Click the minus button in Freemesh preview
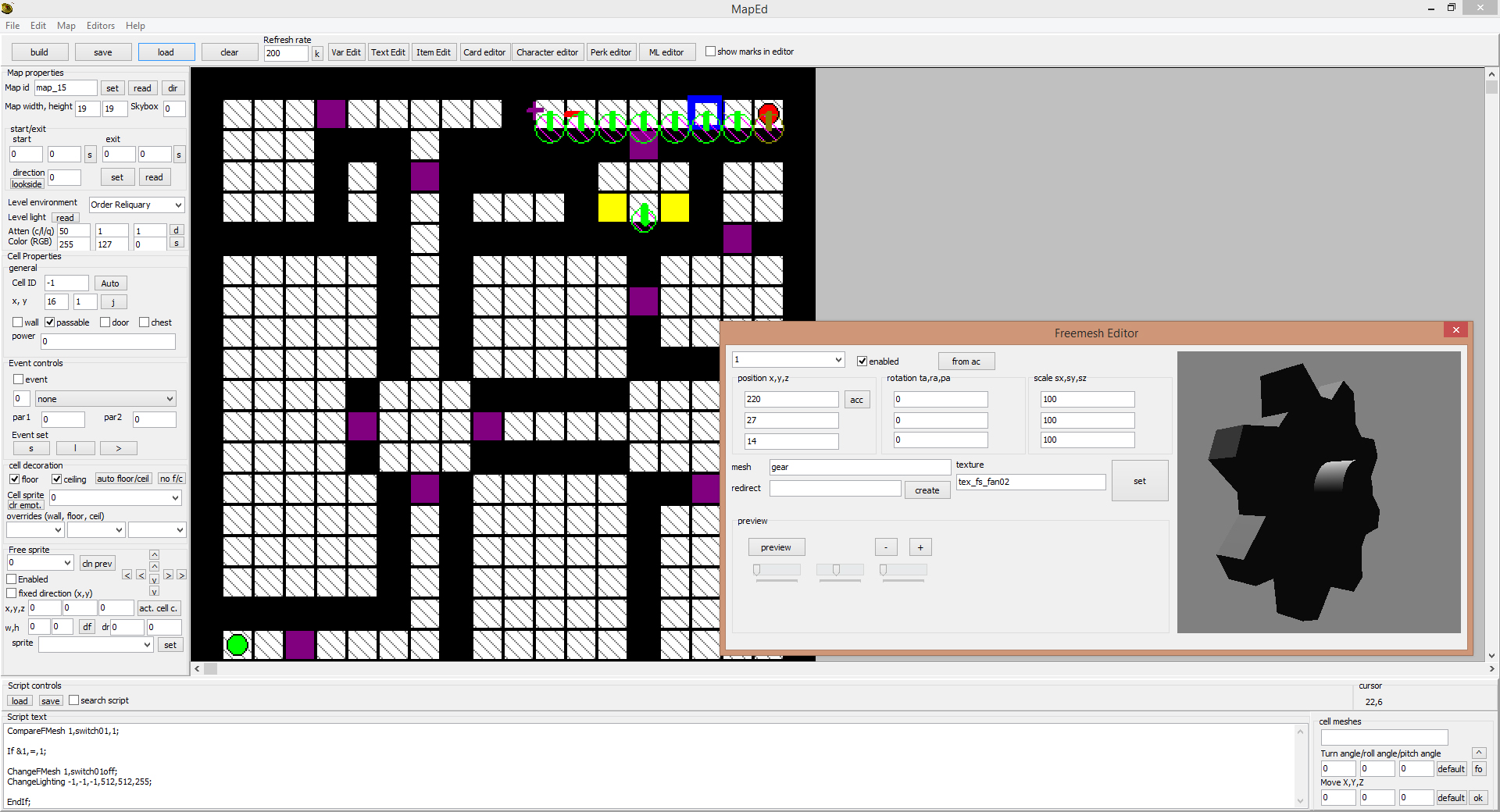 tap(886, 547)
